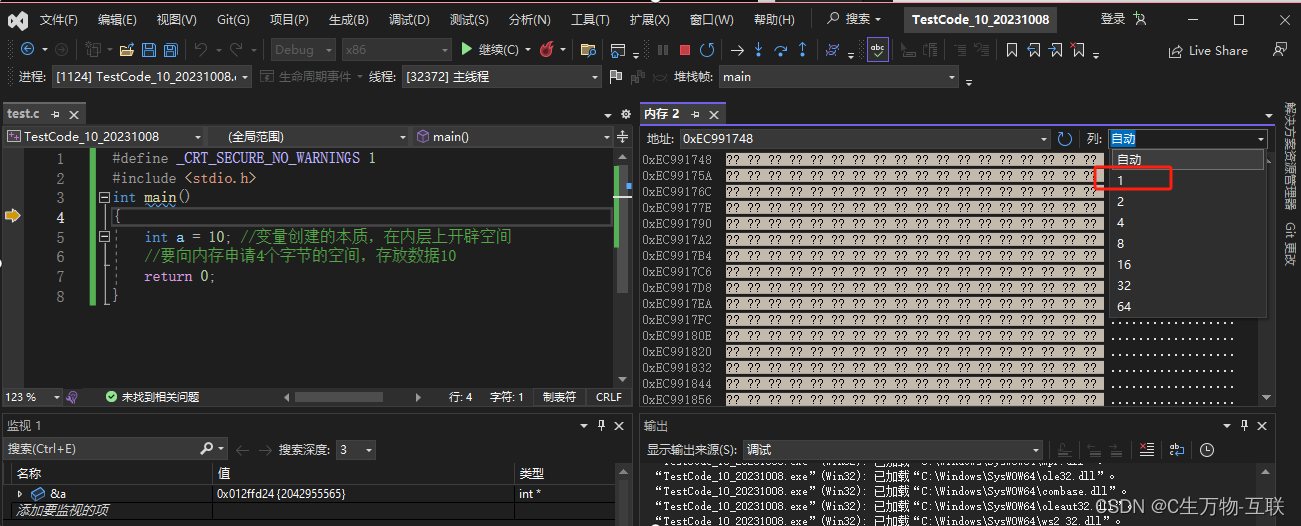Choose column count 16 in the dropdown list
The image size is (1301, 526).
pos(1187,265)
